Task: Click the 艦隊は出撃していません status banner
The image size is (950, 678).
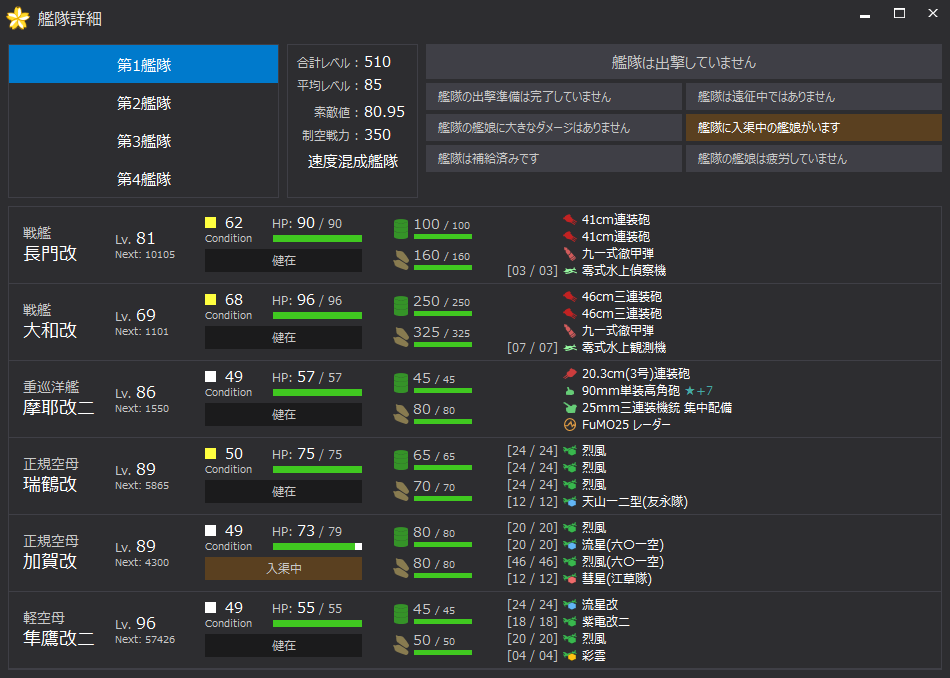Action: point(684,62)
